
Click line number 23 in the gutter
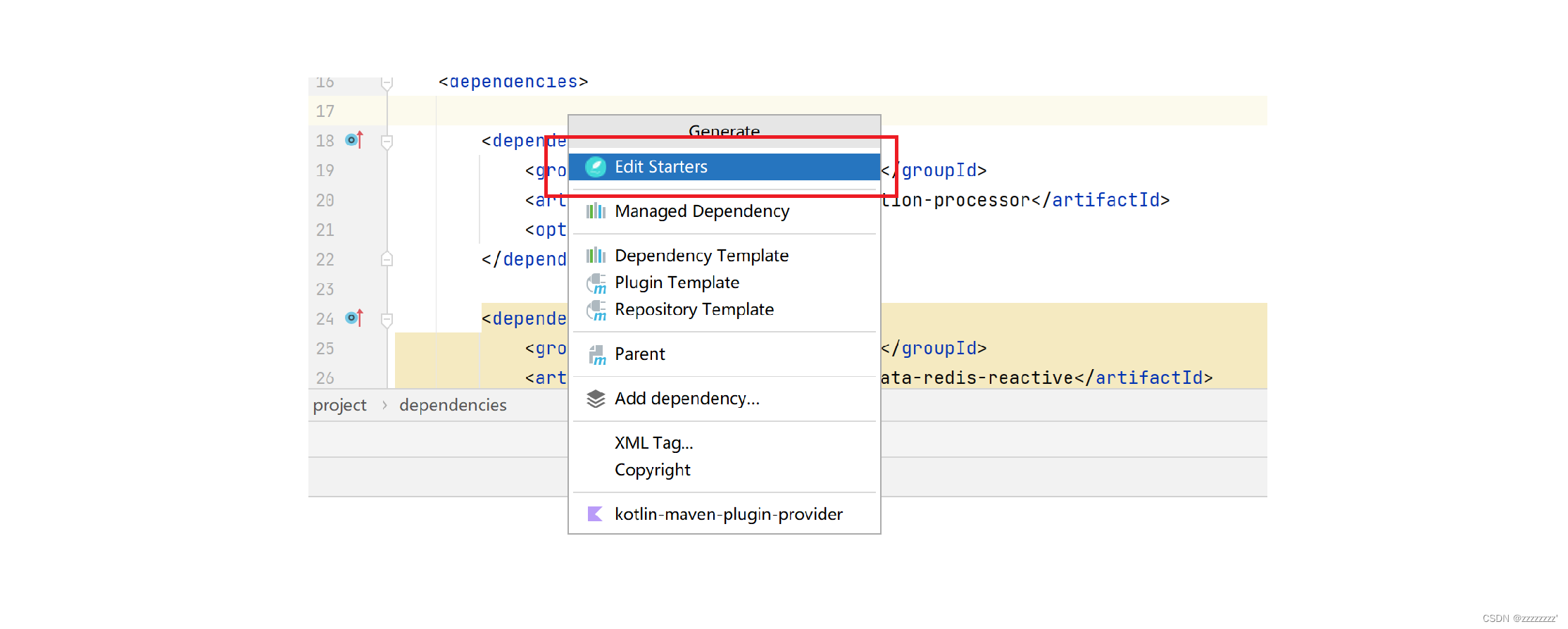click(325, 289)
